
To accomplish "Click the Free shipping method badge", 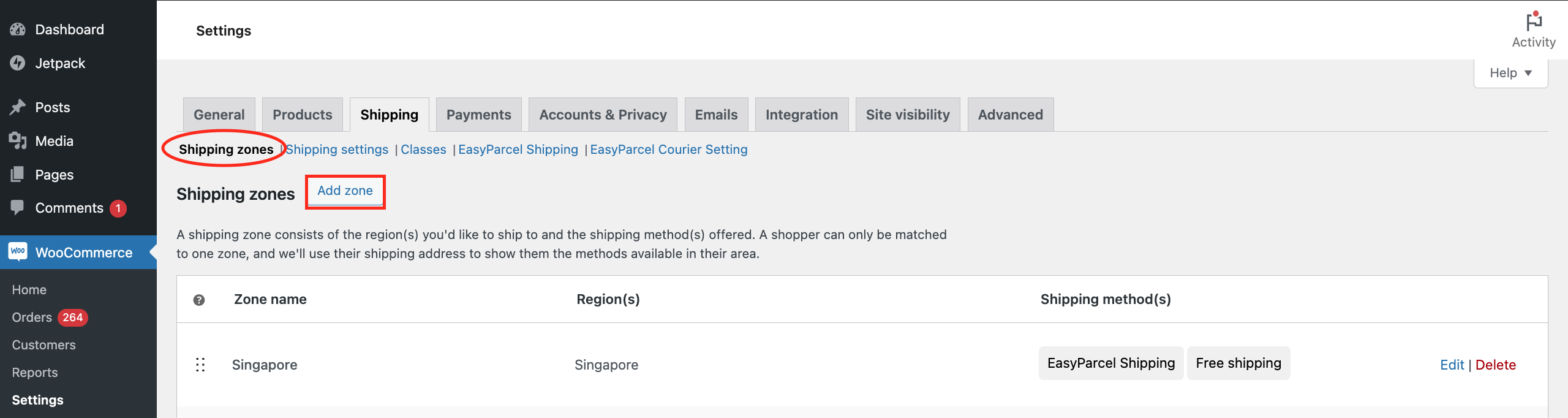I will [1238, 363].
